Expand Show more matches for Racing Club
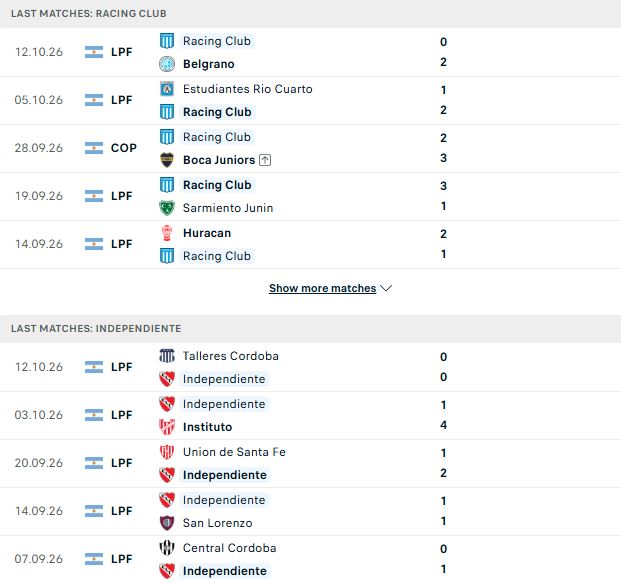The height and width of the screenshot is (583, 621). 322,288
